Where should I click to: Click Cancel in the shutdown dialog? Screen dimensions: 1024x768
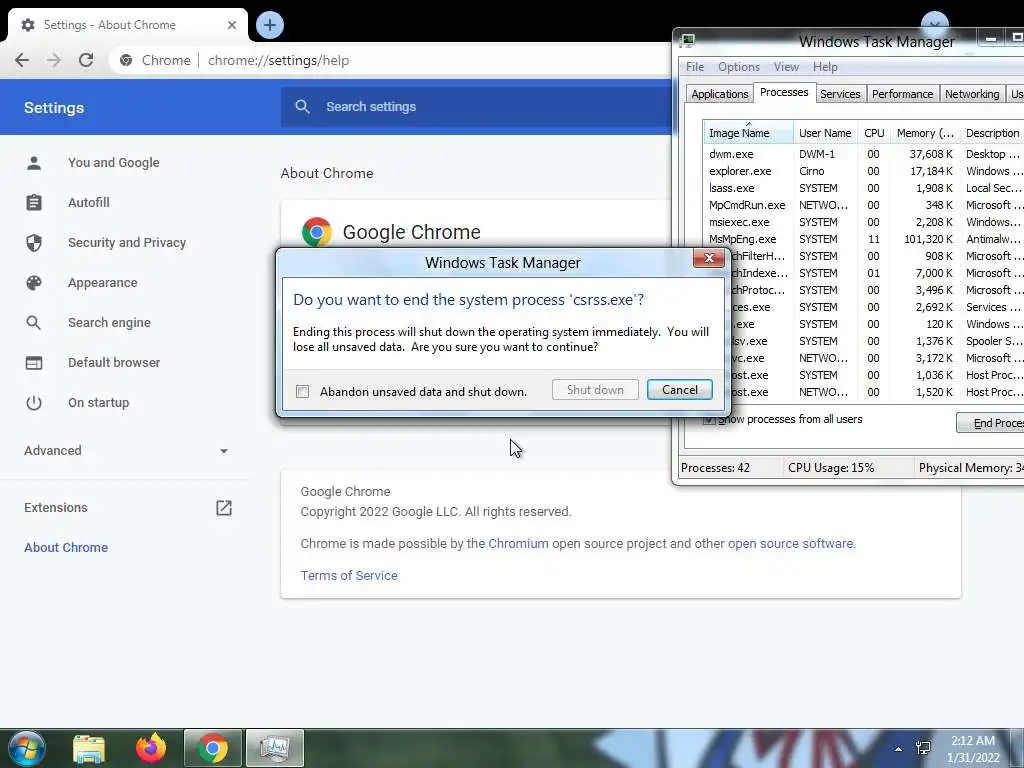(x=680, y=390)
